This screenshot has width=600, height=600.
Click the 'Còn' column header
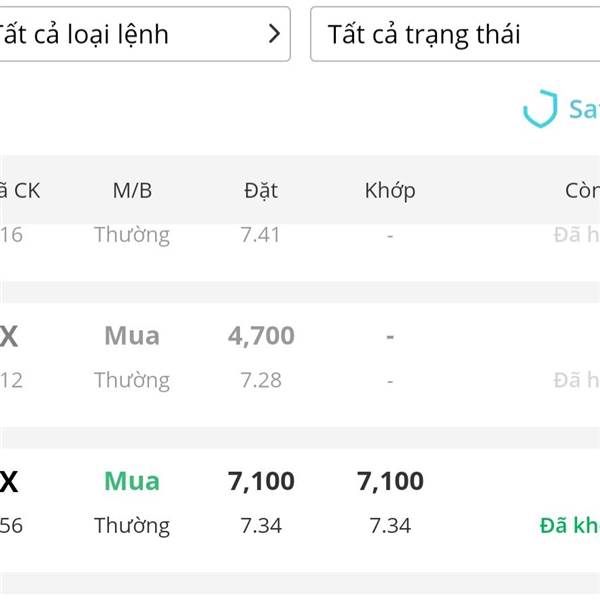[x=582, y=190]
